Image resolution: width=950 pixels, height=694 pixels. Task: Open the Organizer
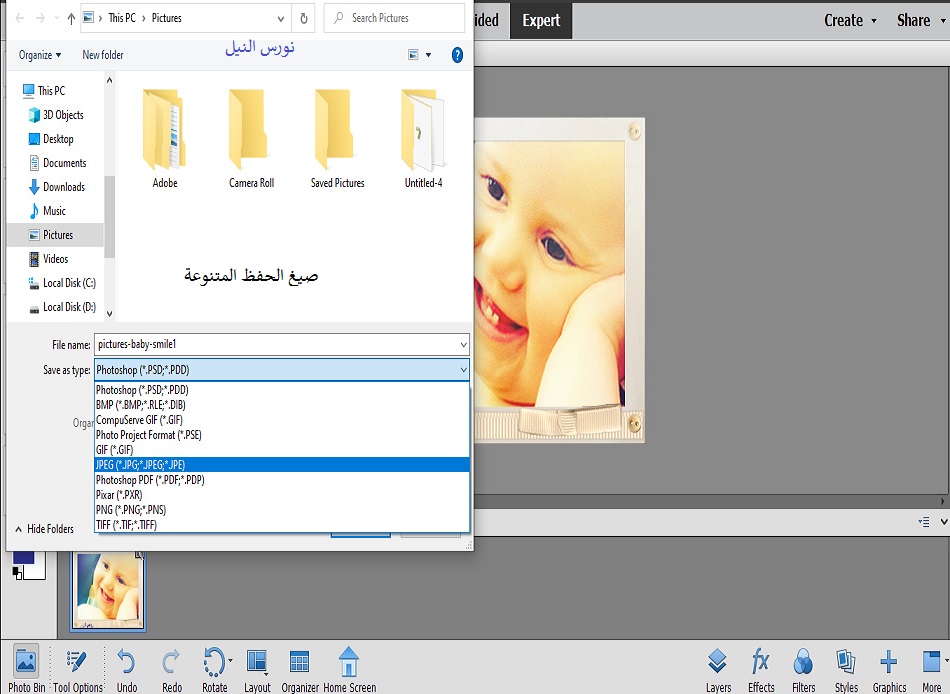[x=299, y=668]
